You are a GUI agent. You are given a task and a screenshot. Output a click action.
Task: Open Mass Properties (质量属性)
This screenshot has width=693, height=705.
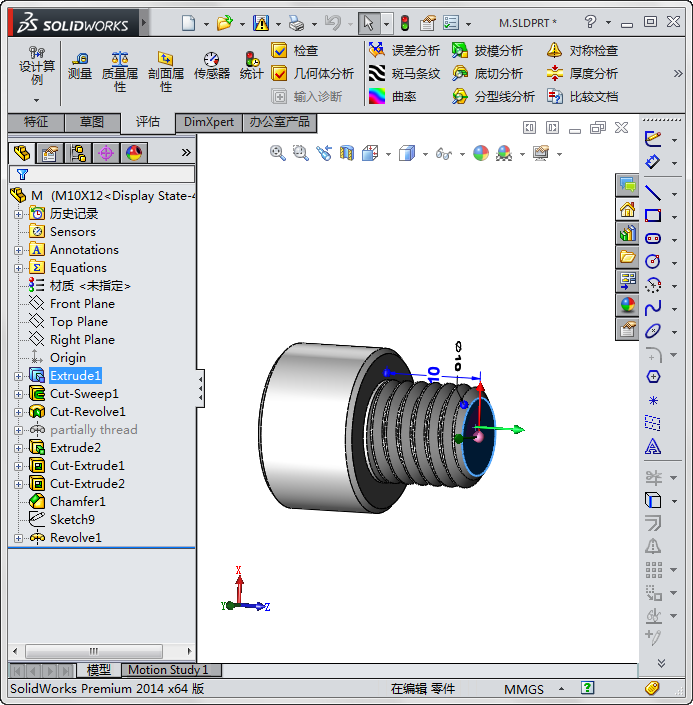(x=120, y=72)
